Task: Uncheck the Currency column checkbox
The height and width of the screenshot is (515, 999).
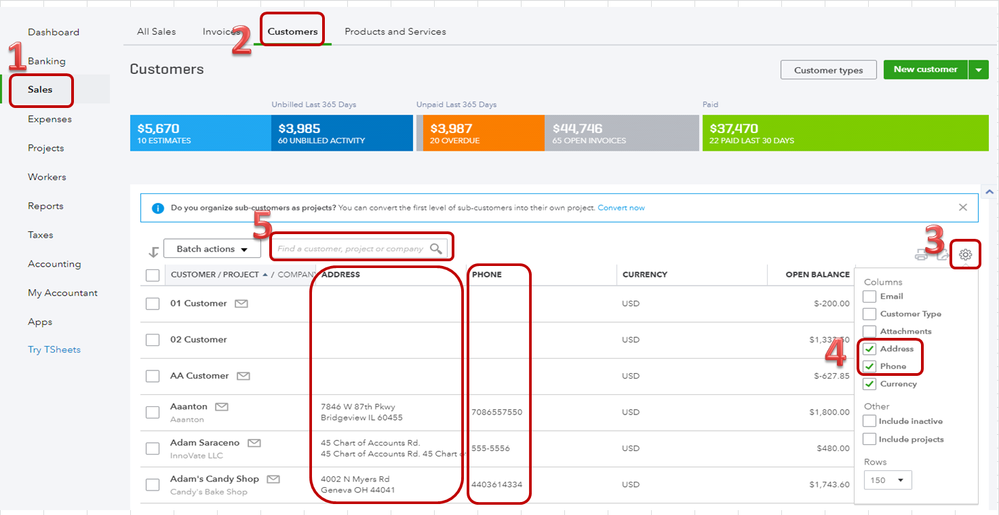Action: (869, 384)
